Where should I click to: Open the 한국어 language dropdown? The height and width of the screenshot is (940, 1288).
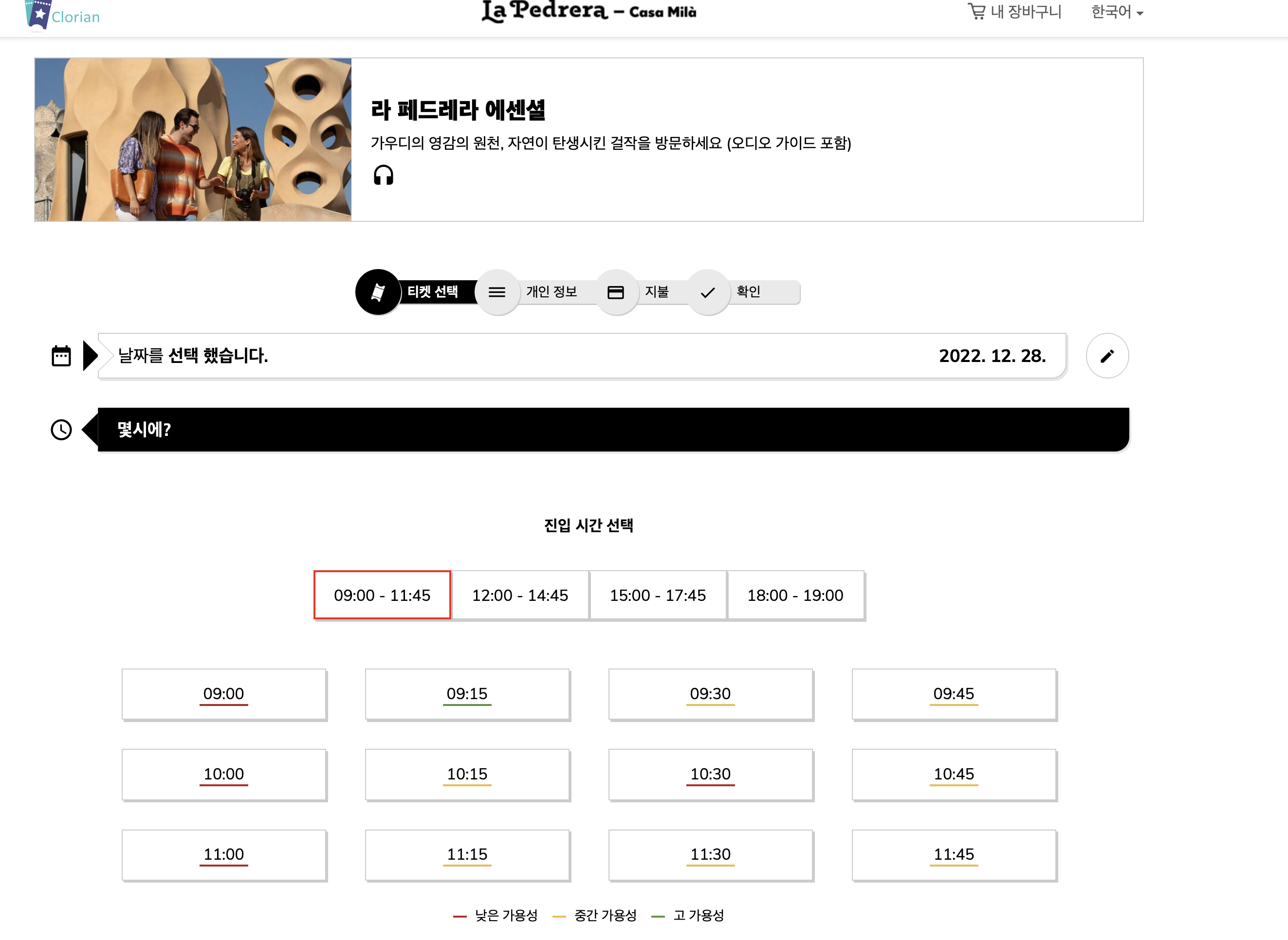tap(1117, 12)
